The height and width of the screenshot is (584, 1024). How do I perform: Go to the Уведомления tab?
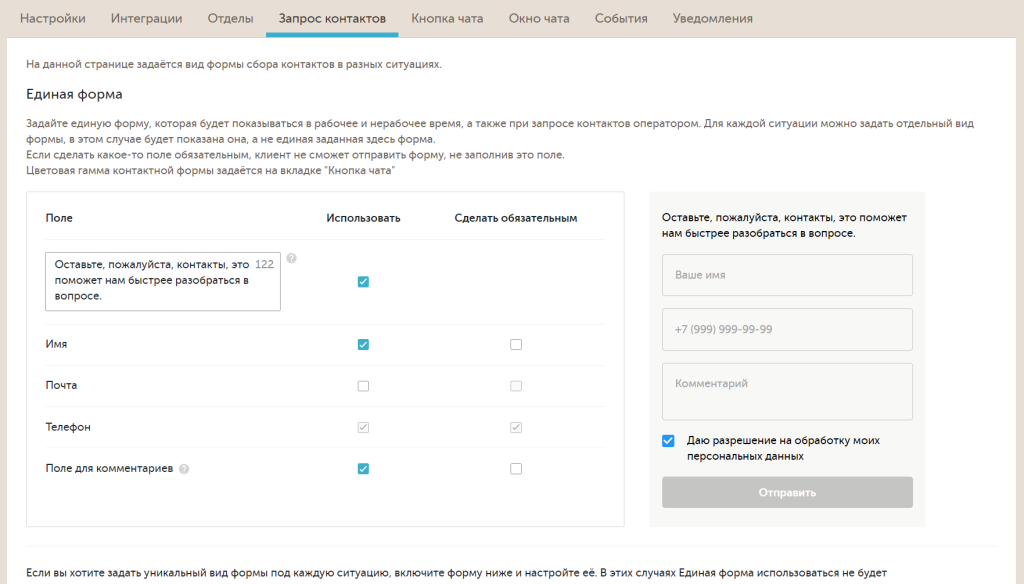pyautogui.click(x=712, y=18)
